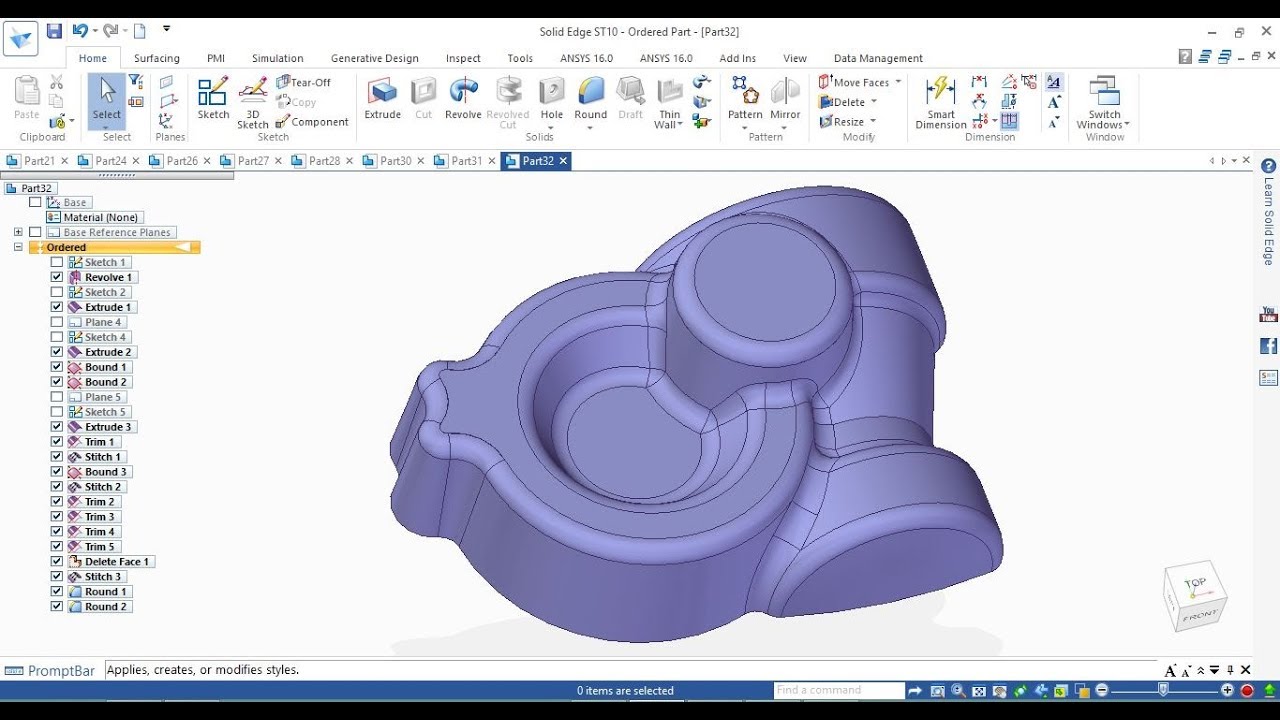Adjust the zoom slider handle
The height and width of the screenshot is (720, 1280).
coord(1163,690)
